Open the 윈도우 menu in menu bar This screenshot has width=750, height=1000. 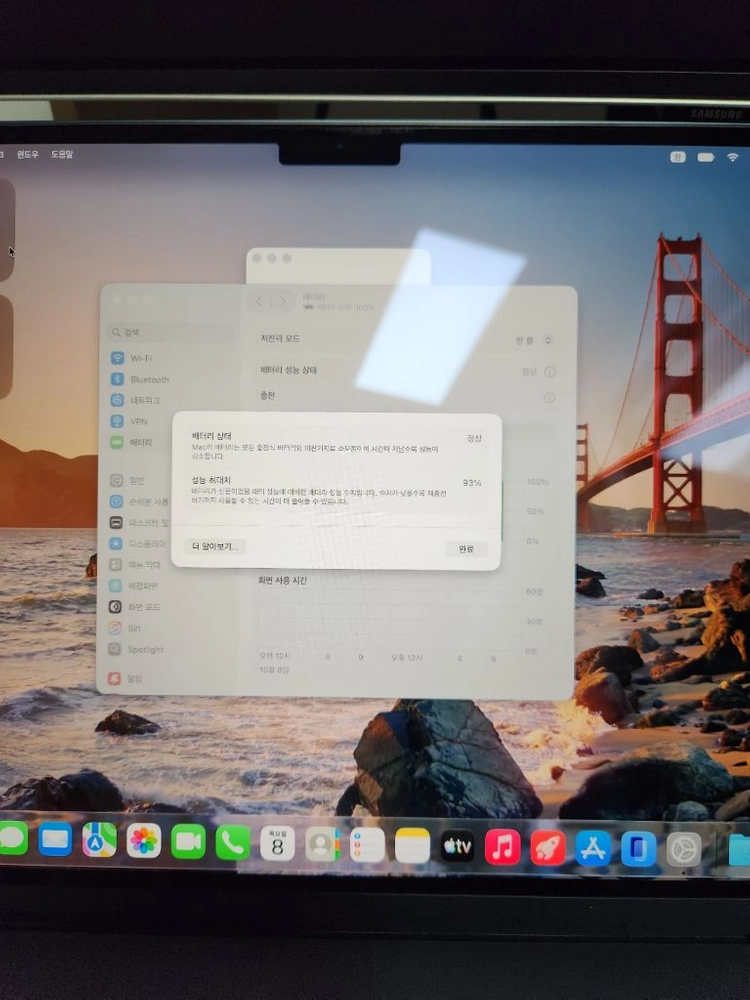(x=27, y=154)
